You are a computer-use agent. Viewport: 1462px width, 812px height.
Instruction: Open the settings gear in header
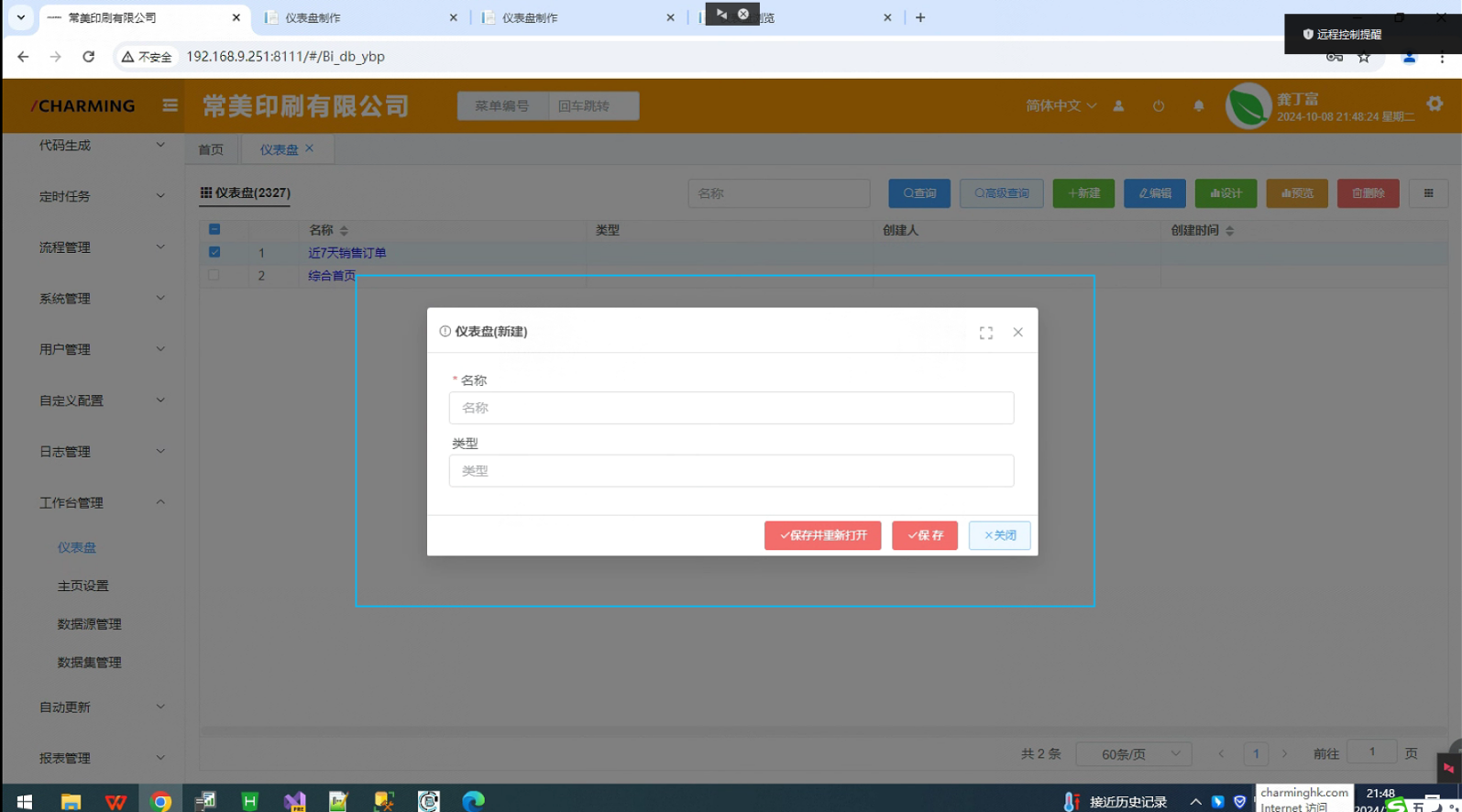1435,104
